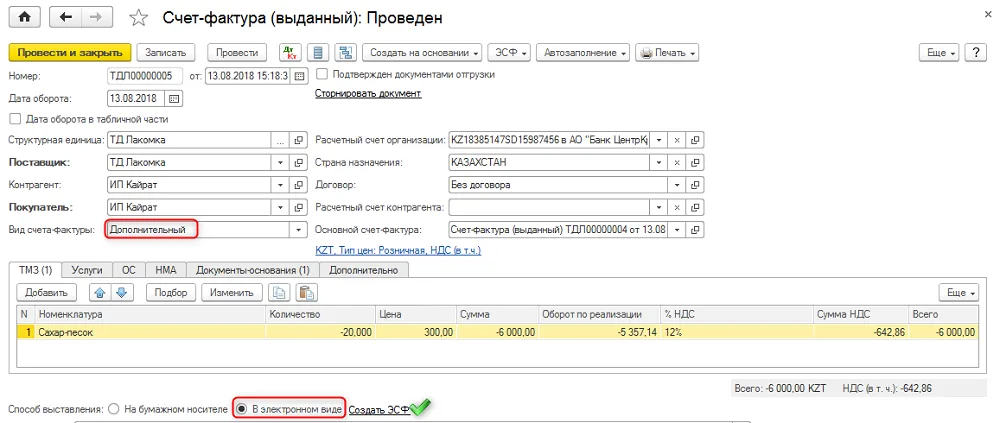Open the Автозаполнение dropdown
The image size is (1000, 423).
point(583,53)
